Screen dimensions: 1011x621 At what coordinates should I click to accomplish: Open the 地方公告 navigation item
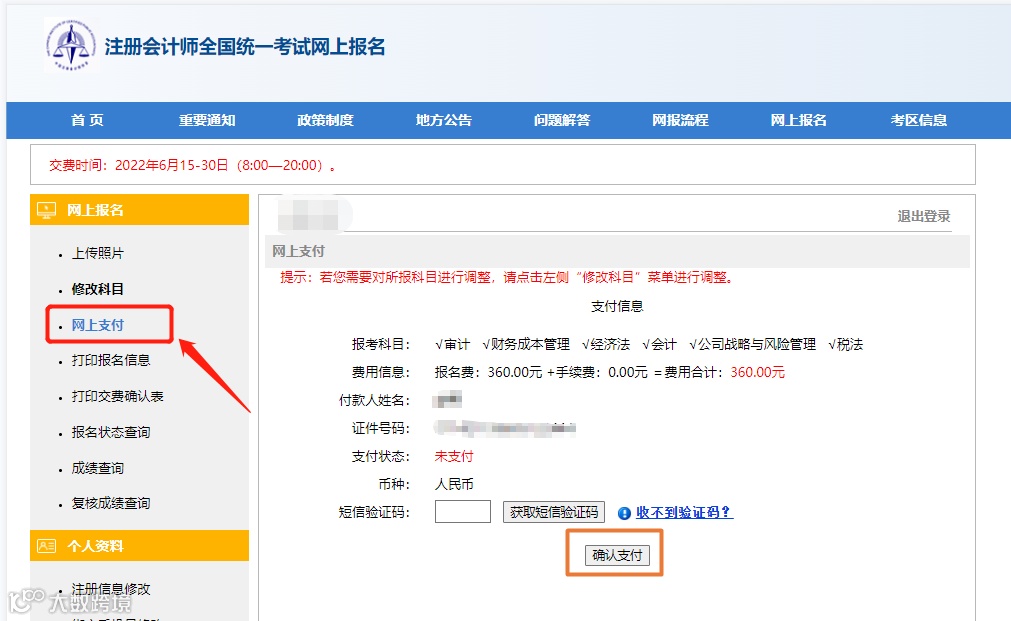[x=444, y=120]
